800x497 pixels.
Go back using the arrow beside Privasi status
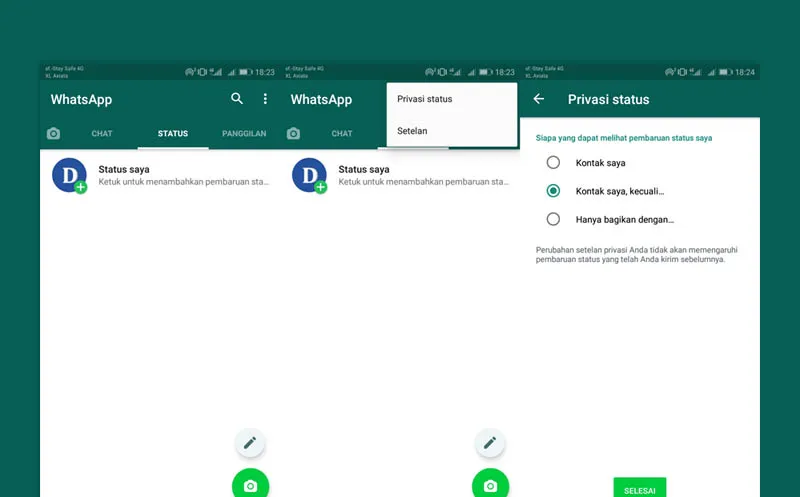pyautogui.click(x=539, y=99)
